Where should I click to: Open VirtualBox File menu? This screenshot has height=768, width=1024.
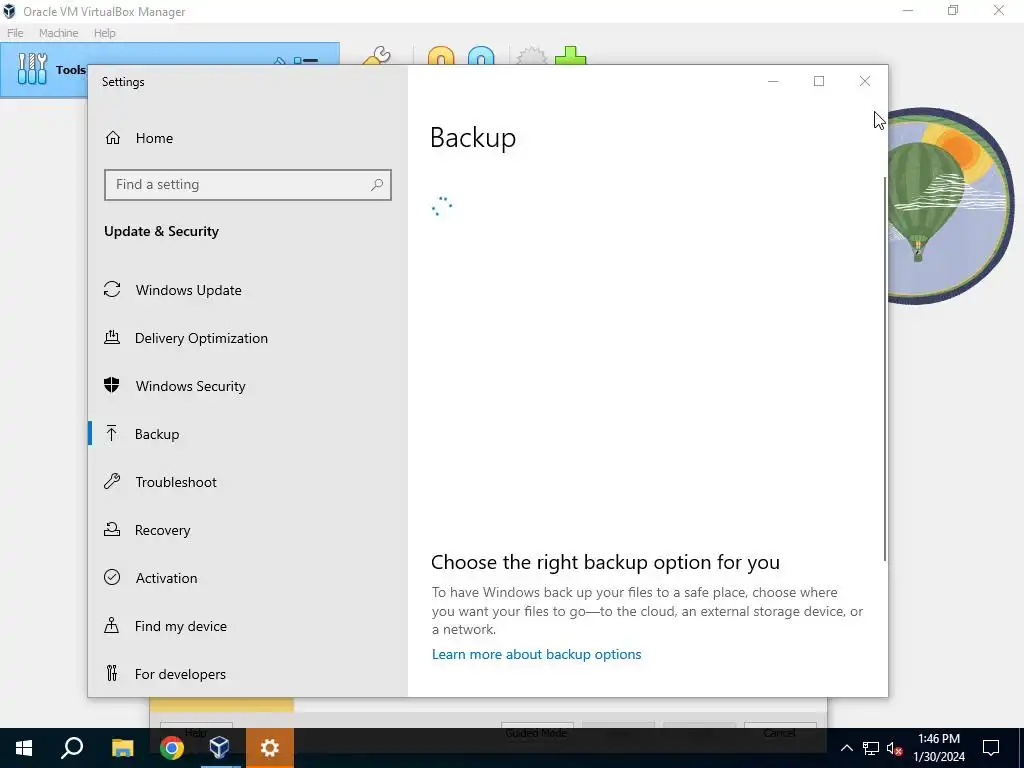(15, 33)
